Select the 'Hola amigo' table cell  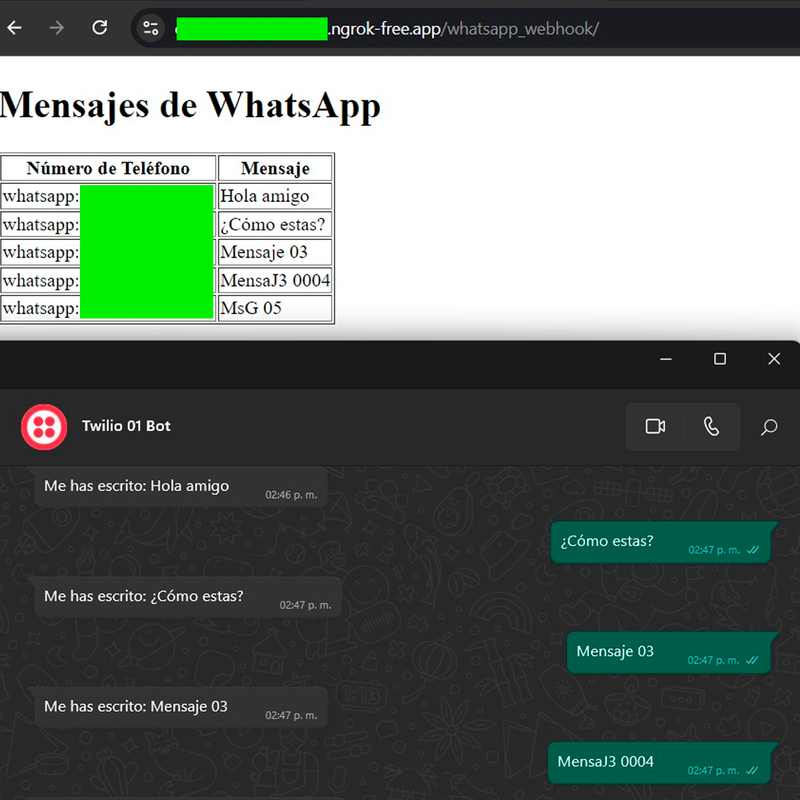click(x=275, y=196)
